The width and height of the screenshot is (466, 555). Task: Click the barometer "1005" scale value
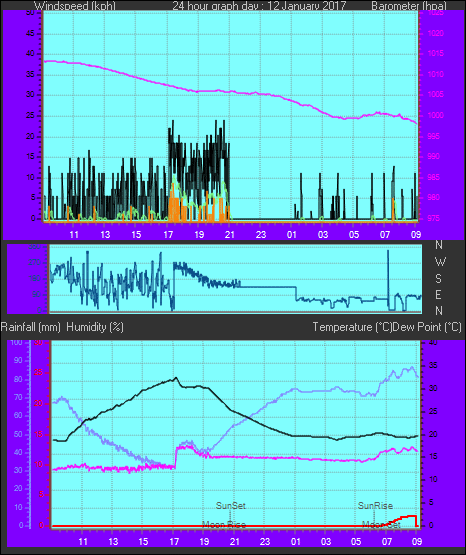pyautogui.click(x=436, y=94)
